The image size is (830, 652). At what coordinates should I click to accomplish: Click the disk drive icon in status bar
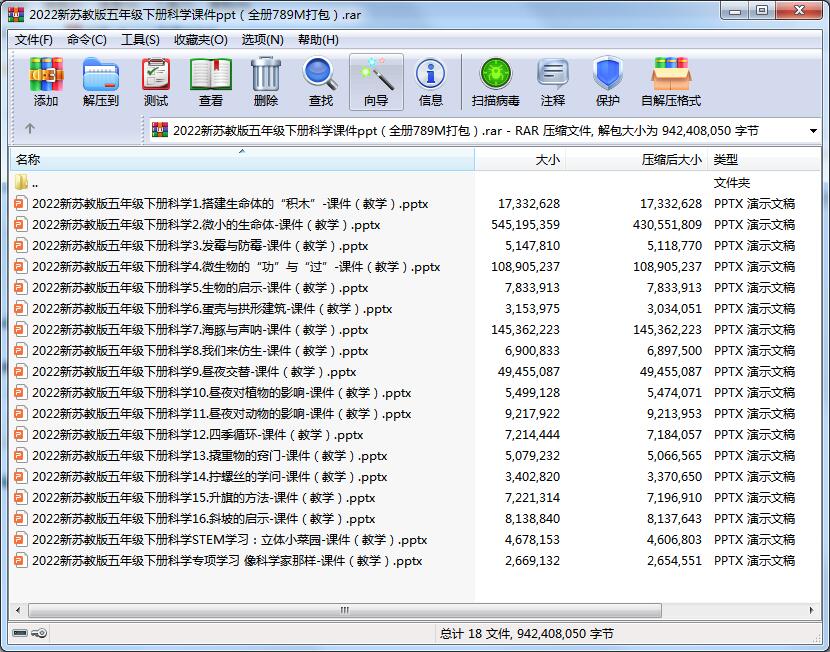(x=20, y=633)
